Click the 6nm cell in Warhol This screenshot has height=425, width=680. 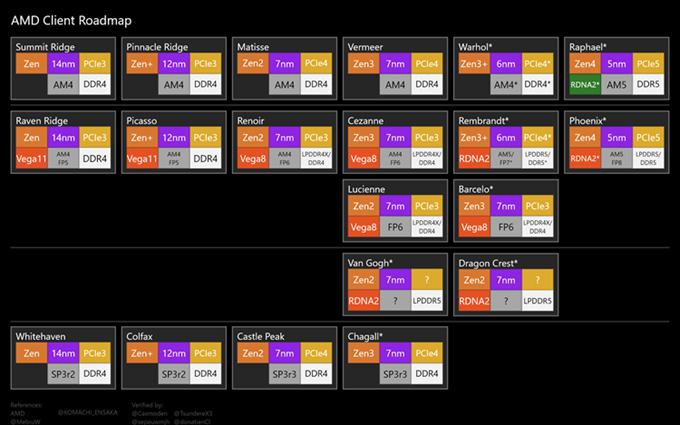(506, 64)
